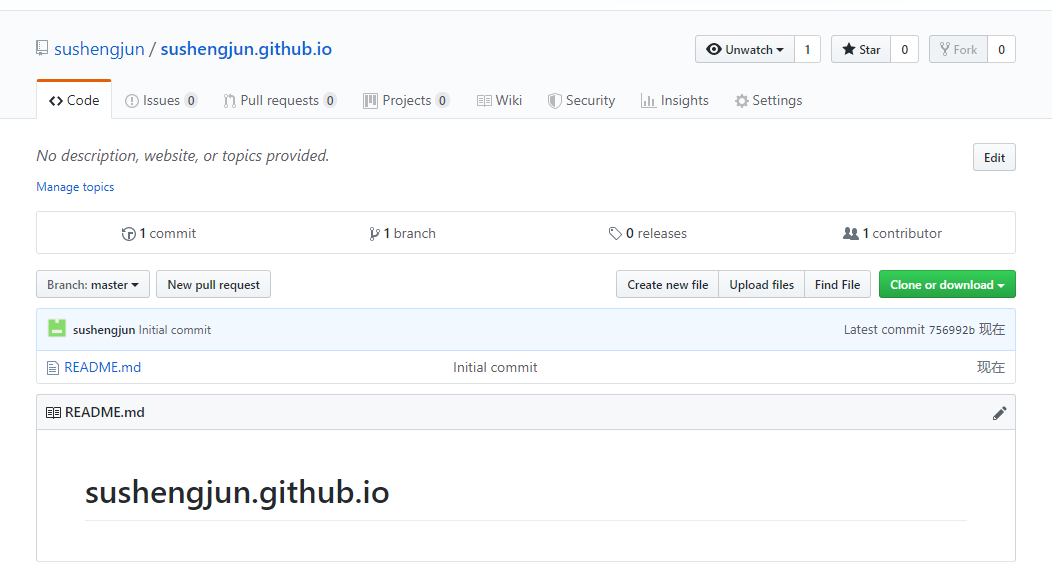
Task: Click the tag icon beside 0 releases
Action: coord(615,233)
